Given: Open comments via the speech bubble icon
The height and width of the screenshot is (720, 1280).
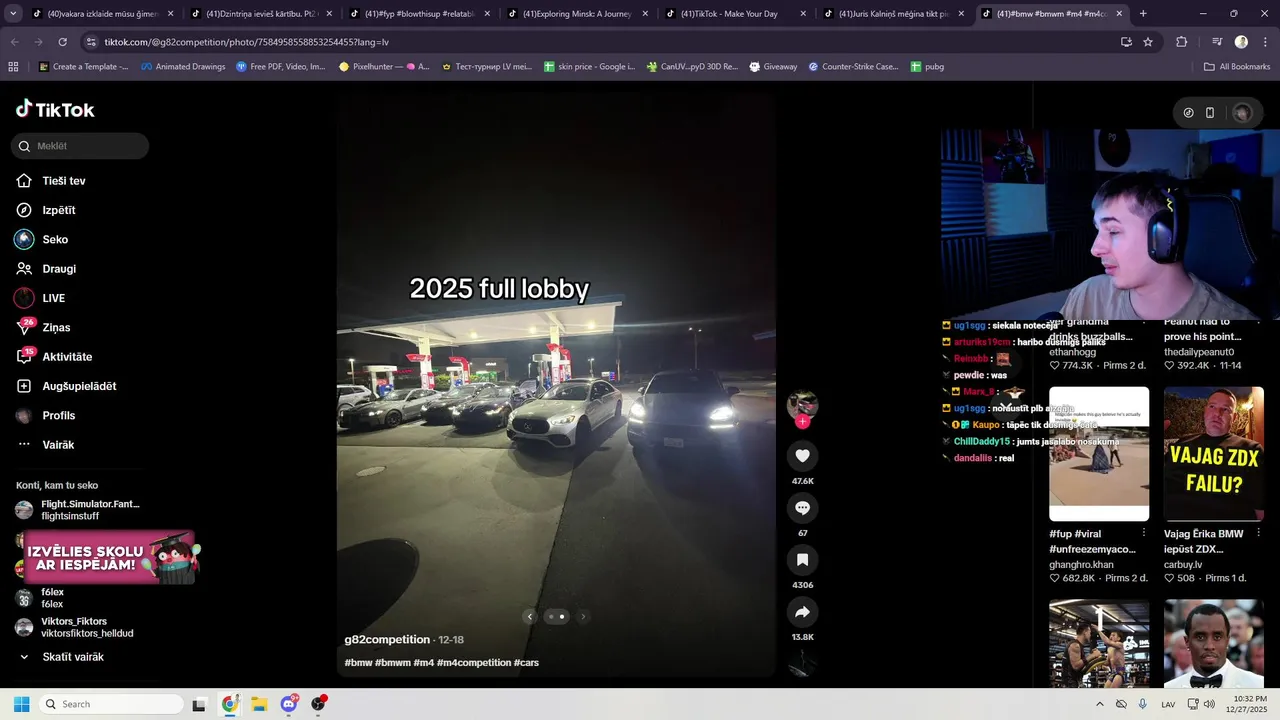Looking at the screenshot, I should pyautogui.click(x=802, y=508).
